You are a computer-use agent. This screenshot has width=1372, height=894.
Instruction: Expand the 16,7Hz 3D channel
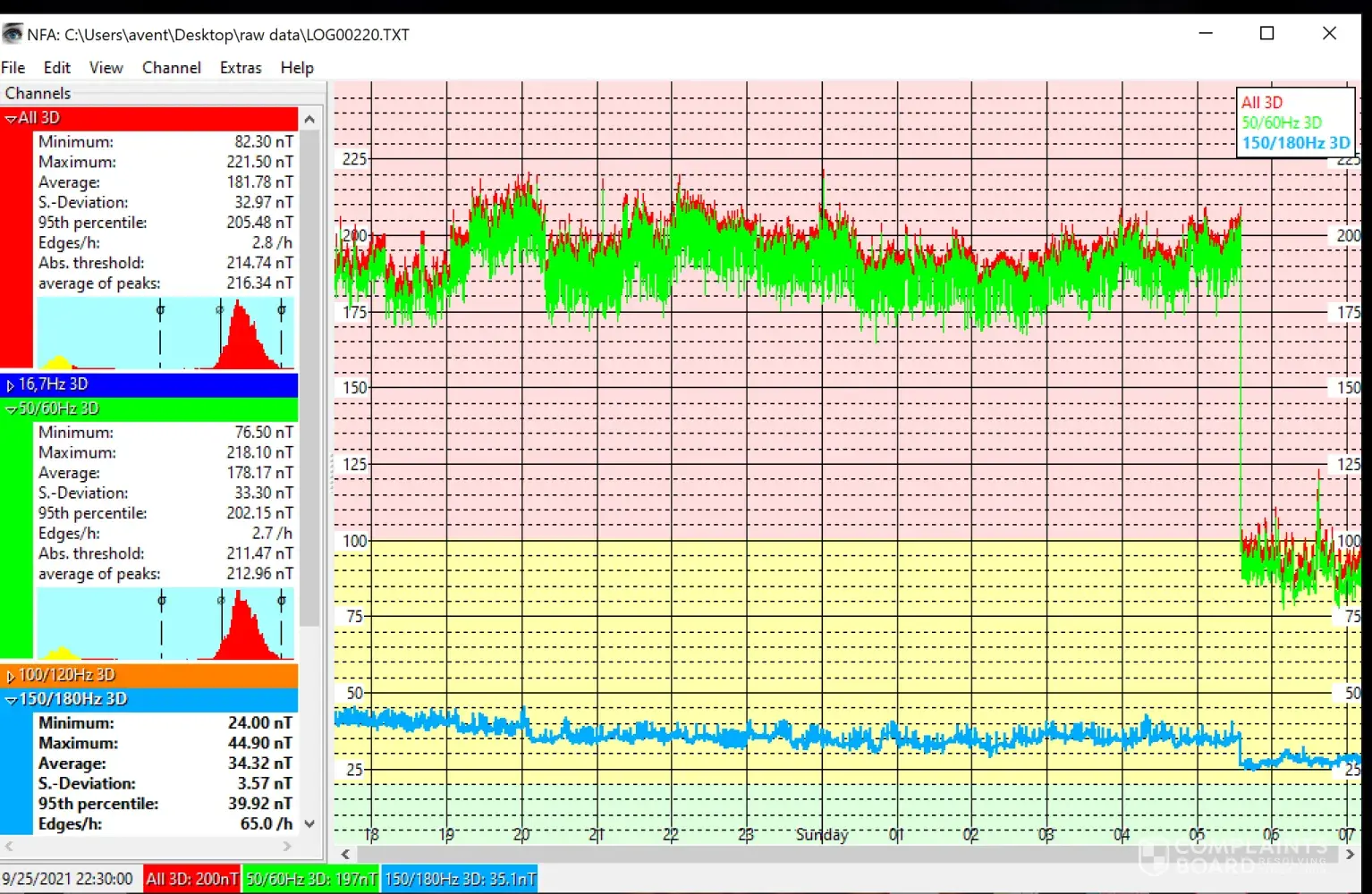click(x=11, y=385)
